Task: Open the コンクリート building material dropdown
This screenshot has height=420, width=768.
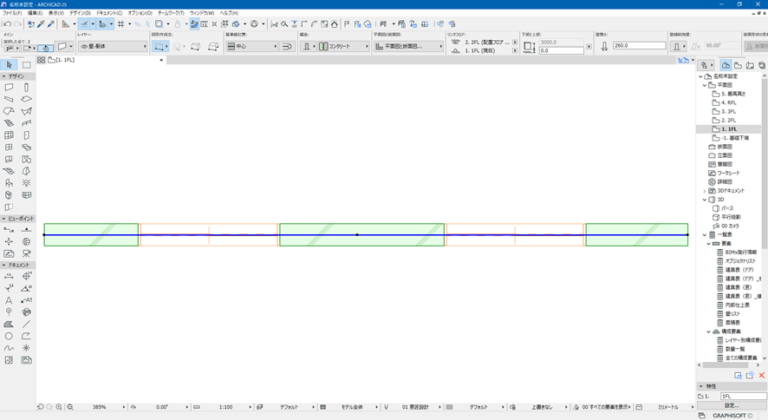Action: click(x=344, y=46)
